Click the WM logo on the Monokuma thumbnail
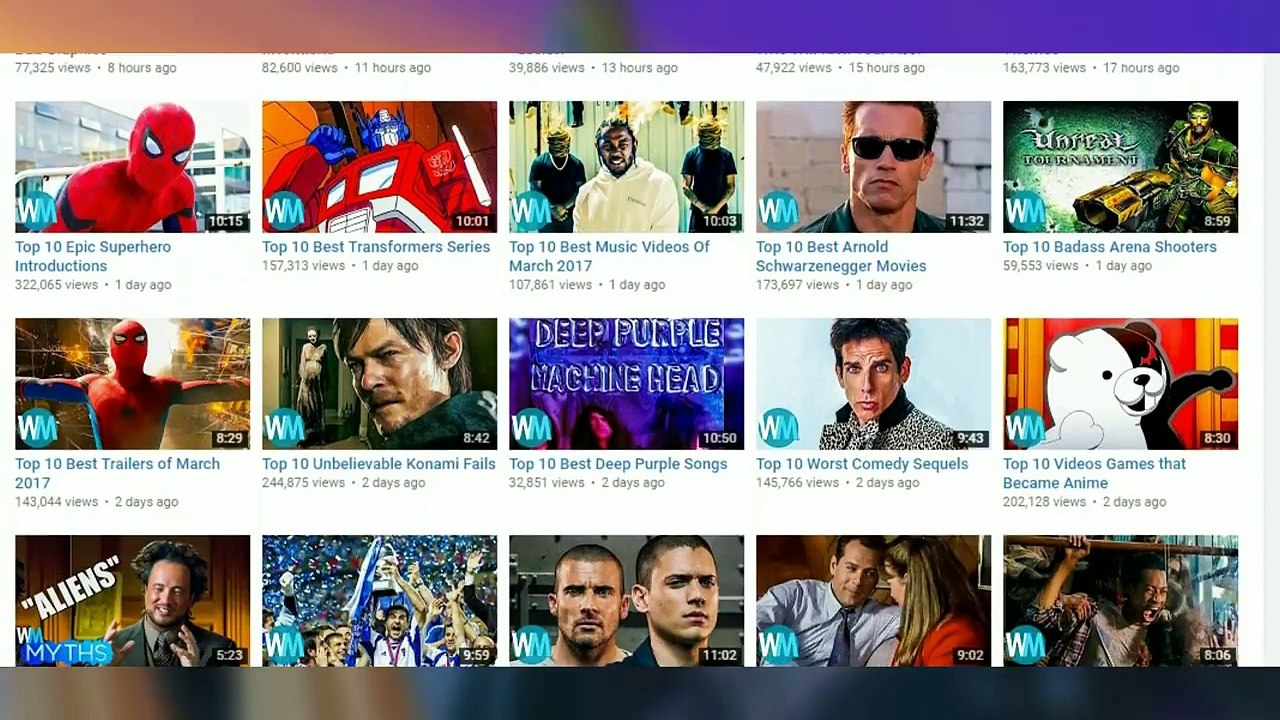The image size is (1280, 720). pos(1025,428)
